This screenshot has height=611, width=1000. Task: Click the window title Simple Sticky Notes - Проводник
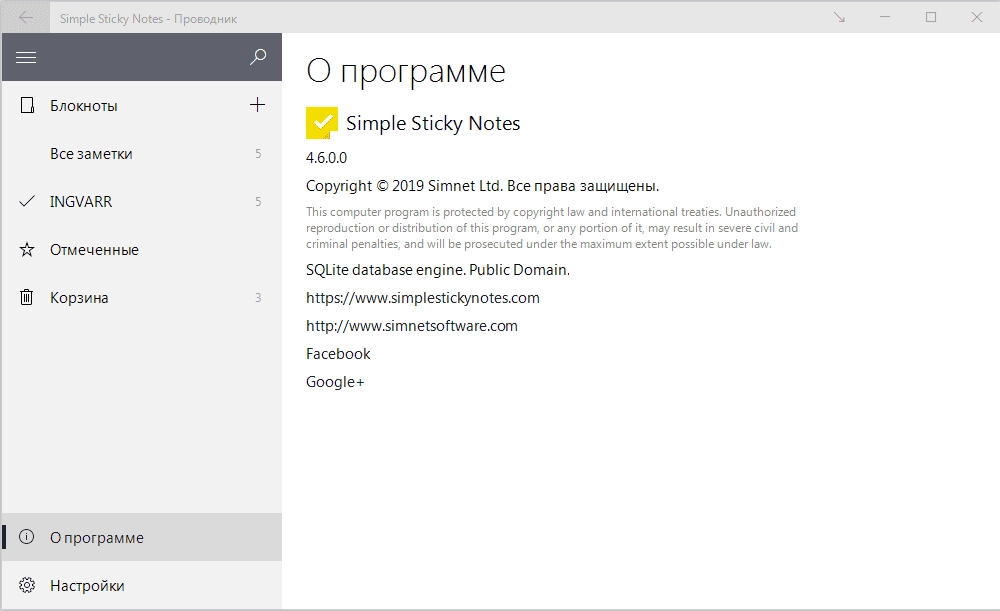[x=149, y=18]
